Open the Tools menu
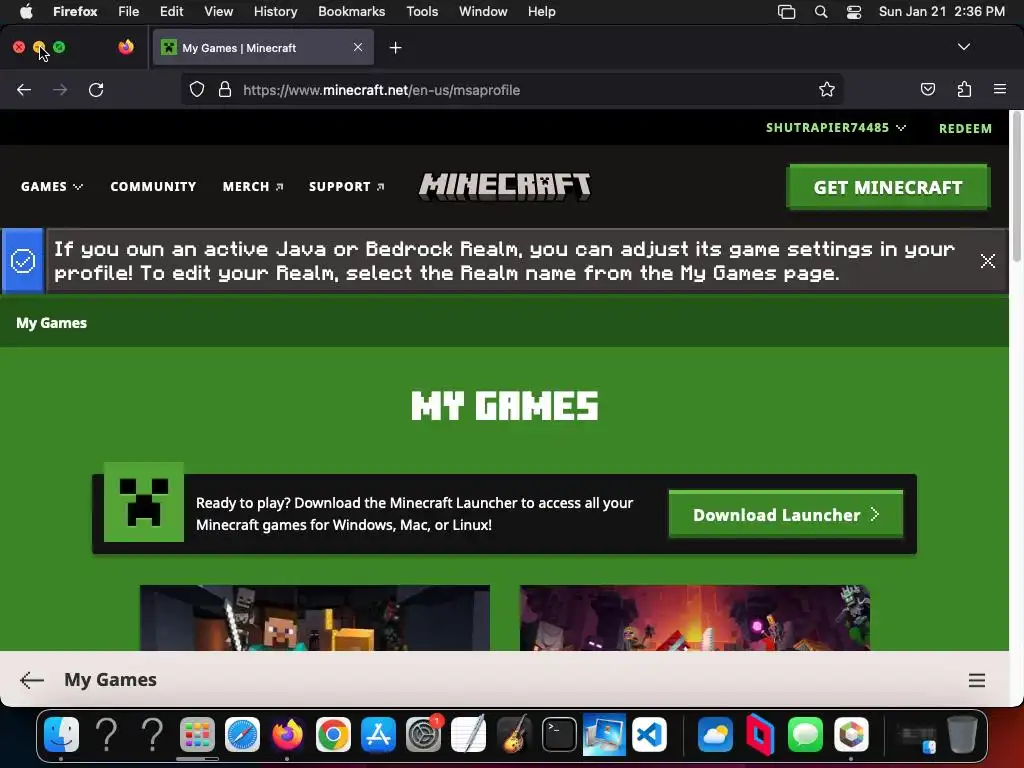1024x768 pixels. click(x=422, y=12)
